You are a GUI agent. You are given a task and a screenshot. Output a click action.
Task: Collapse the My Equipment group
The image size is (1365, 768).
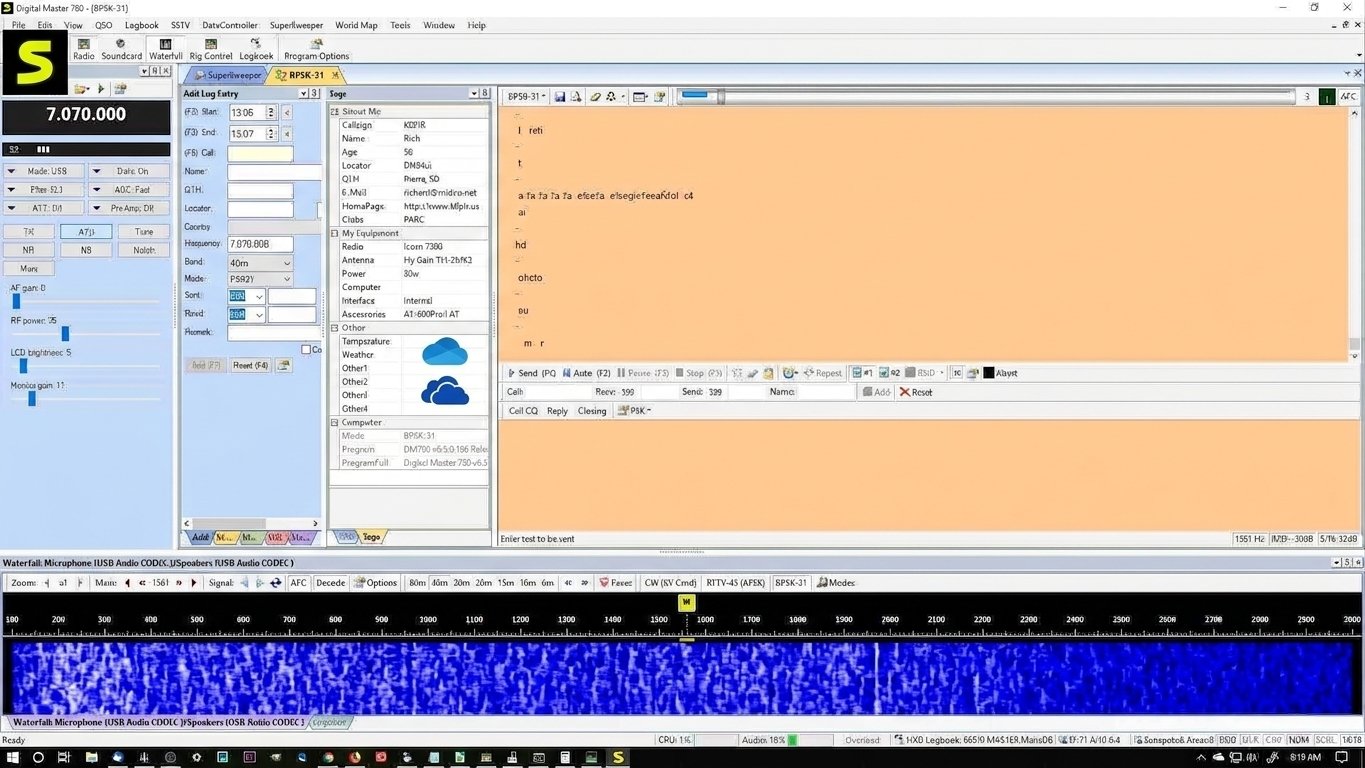pyautogui.click(x=336, y=233)
